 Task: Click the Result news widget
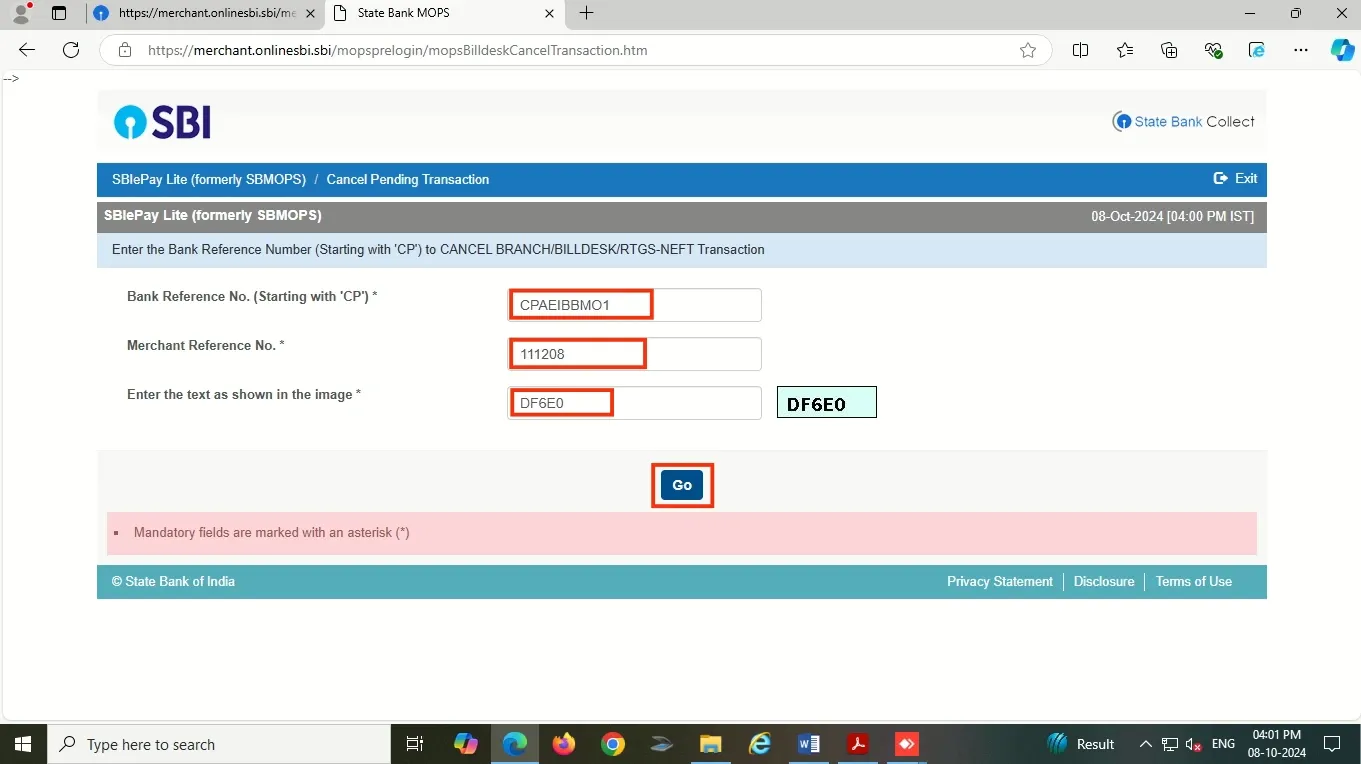[1080, 744]
